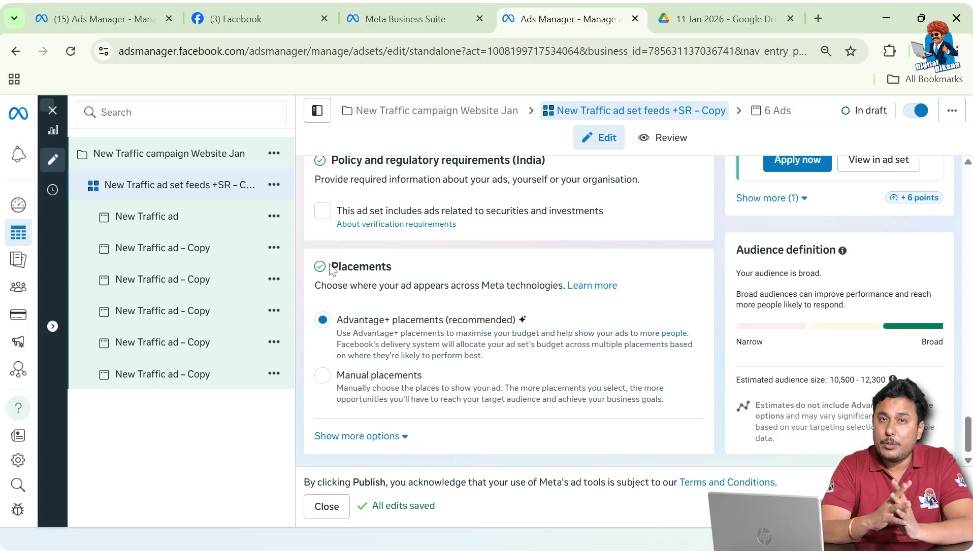The width and height of the screenshot is (973, 552).
Task: Click the help question mark icon
Action: [18, 408]
